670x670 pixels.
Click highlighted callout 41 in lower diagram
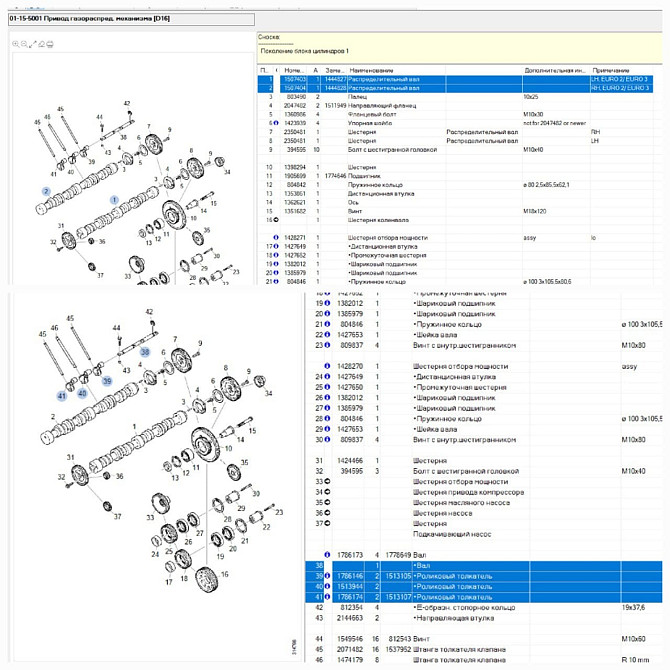point(62,396)
